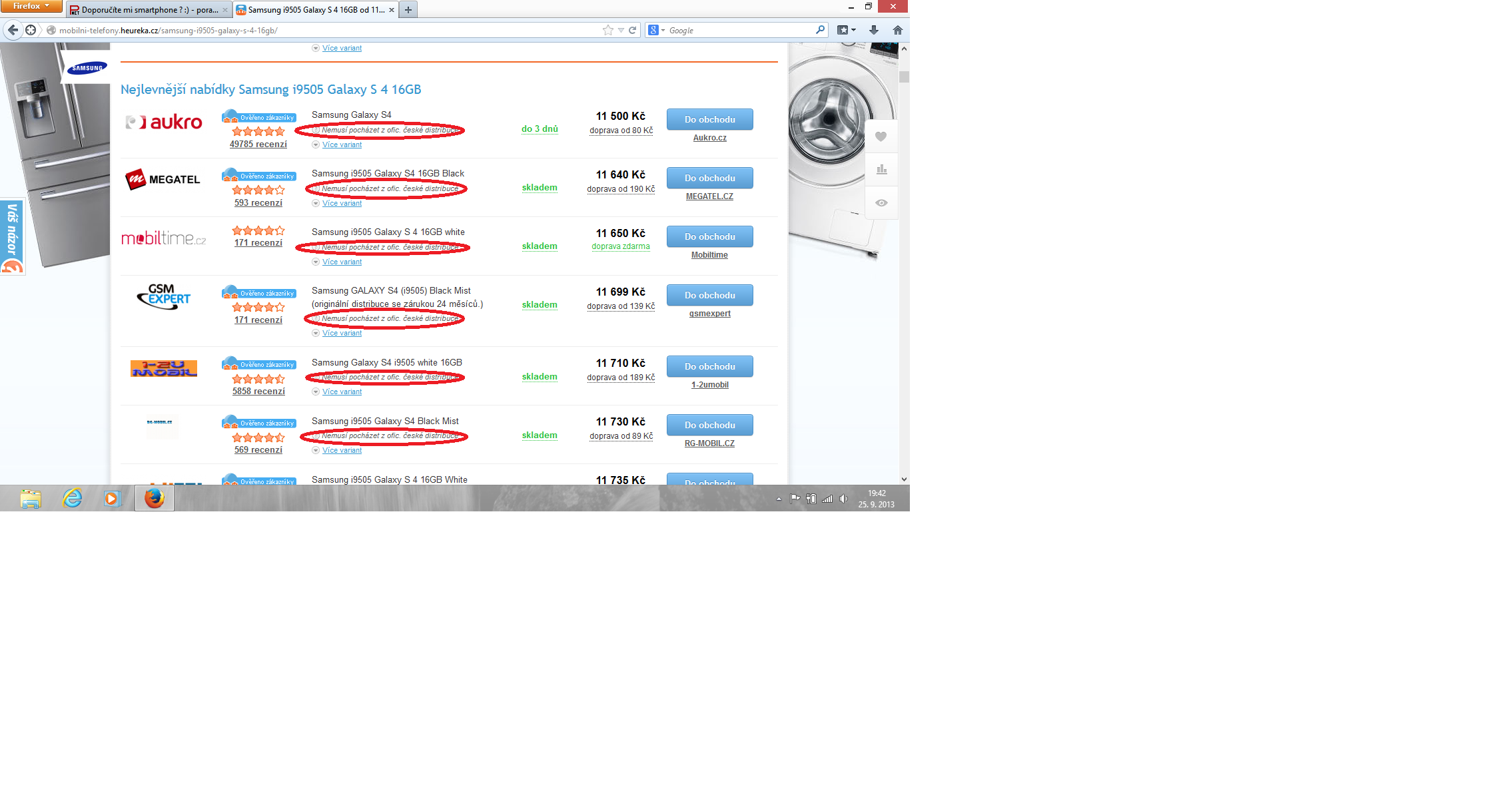Click the heart favorite icon in side panel
The width and height of the screenshot is (1512, 811).
pos(881,136)
